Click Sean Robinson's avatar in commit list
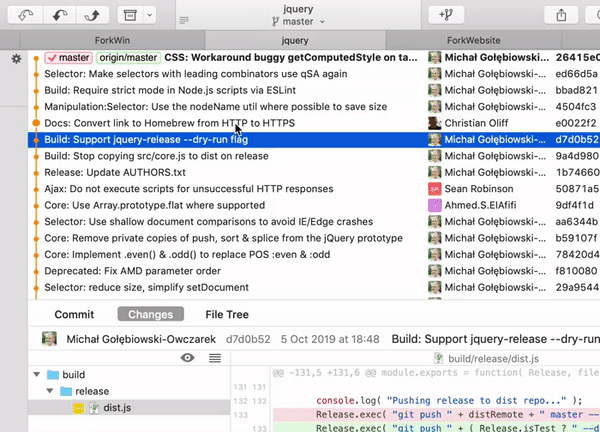This screenshot has height=432, width=600. [434, 189]
